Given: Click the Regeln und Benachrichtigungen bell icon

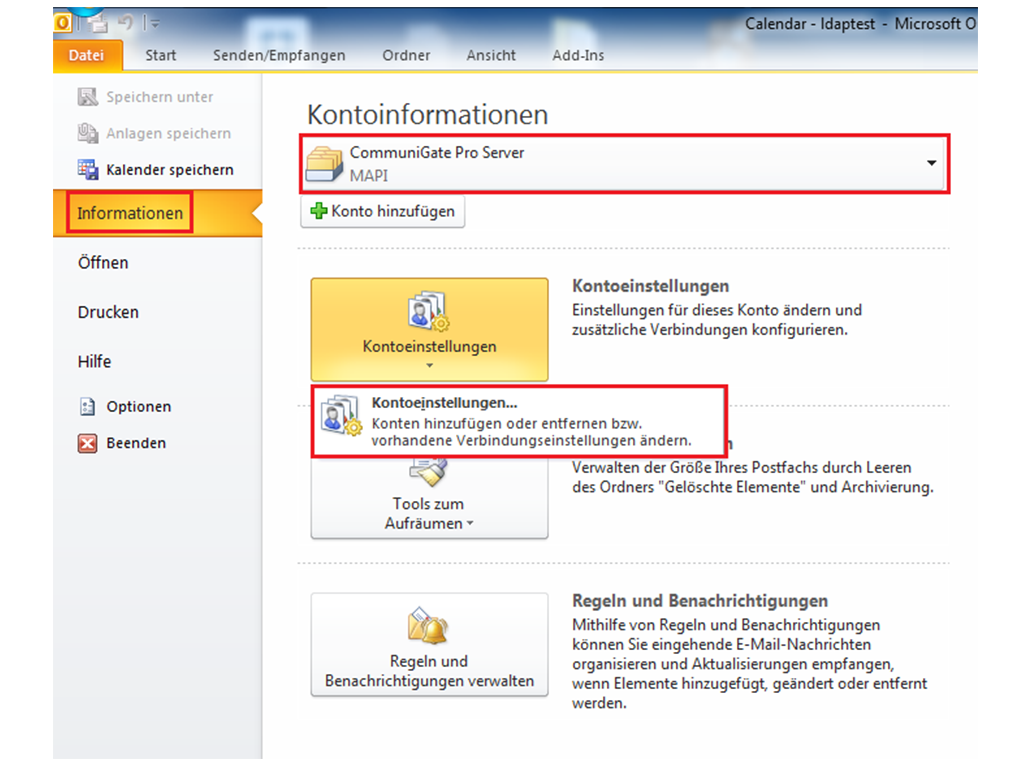Looking at the screenshot, I should click(429, 628).
